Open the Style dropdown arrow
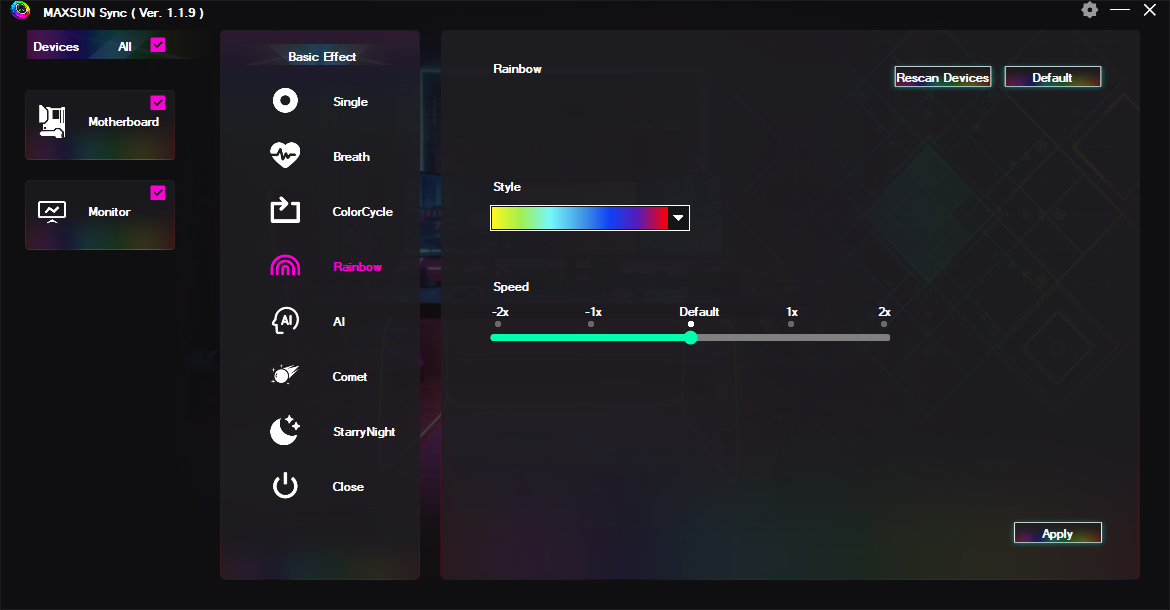Viewport: 1170px width, 610px height. (x=678, y=218)
